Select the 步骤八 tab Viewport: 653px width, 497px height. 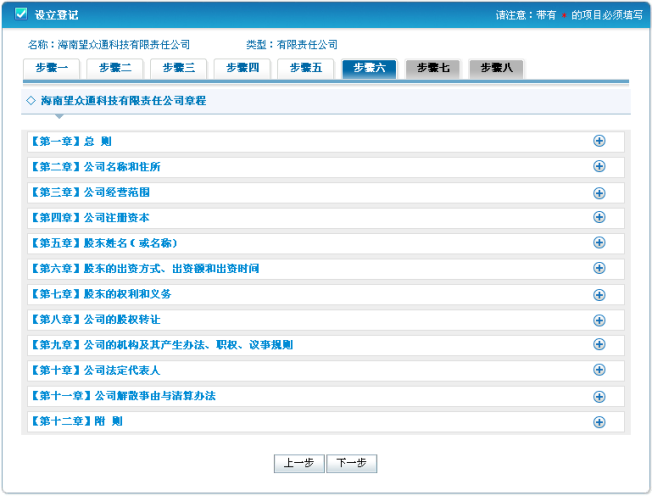tap(496, 68)
